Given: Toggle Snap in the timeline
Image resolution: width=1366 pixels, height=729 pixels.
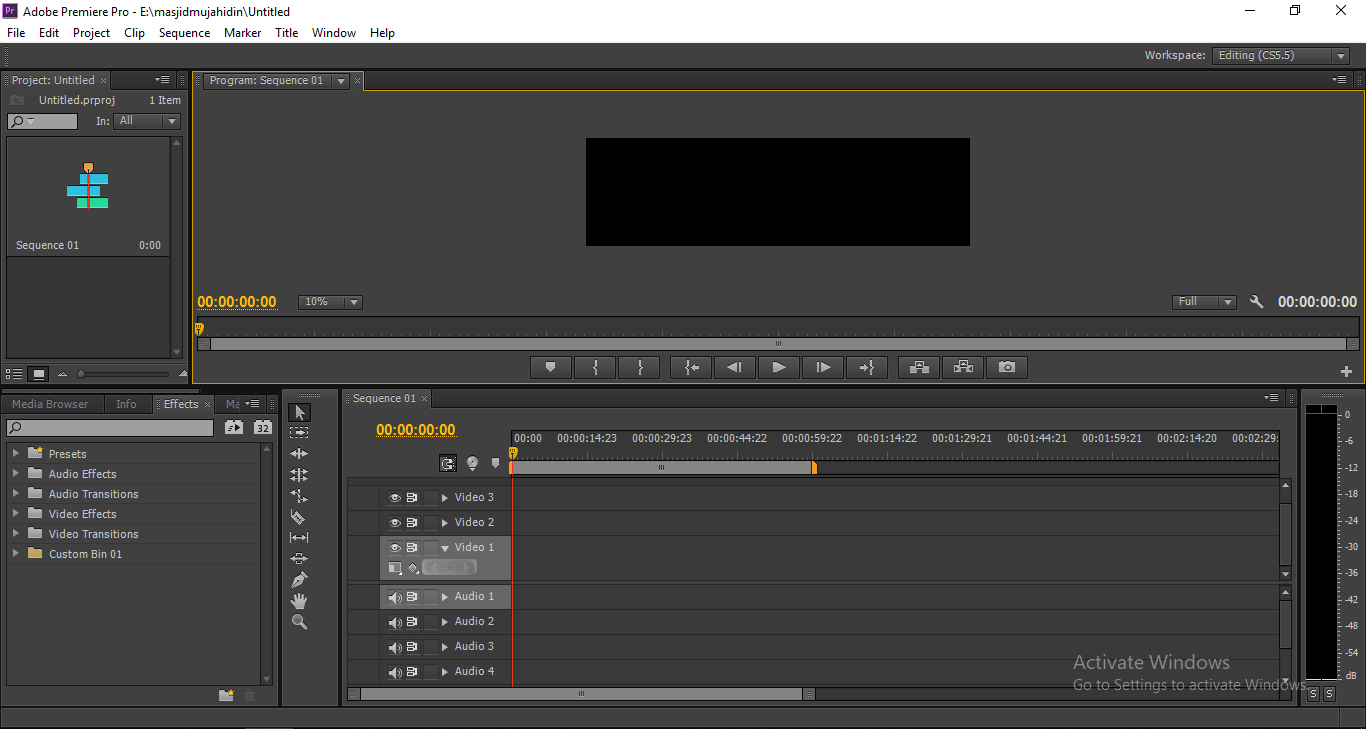Looking at the screenshot, I should pyautogui.click(x=448, y=462).
